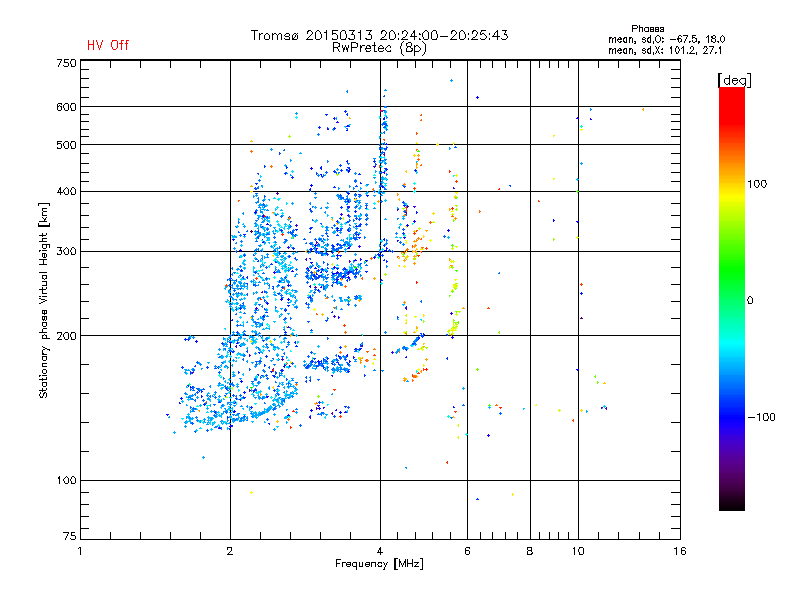Click the "[deg]" colorbar unit label
Screen dimensions: 800x600
pyautogui.click(x=734, y=80)
